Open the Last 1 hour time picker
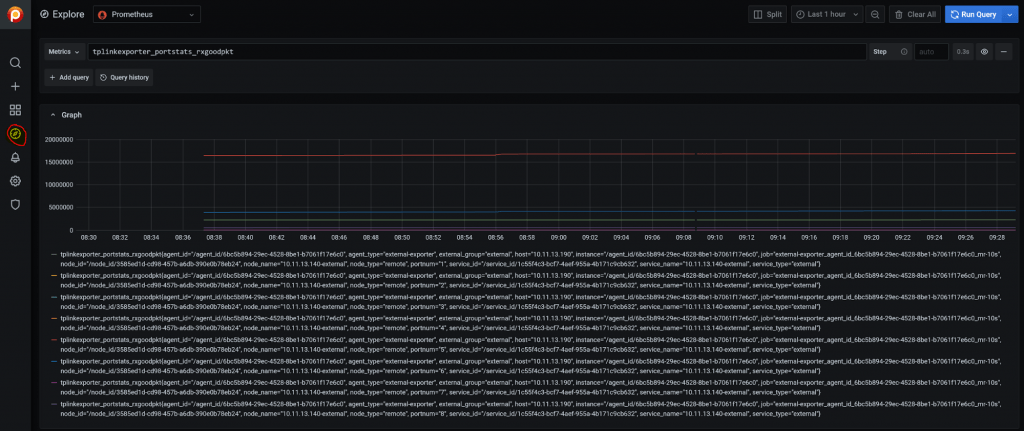This screenshot has width=1024, height=431. 826,14
